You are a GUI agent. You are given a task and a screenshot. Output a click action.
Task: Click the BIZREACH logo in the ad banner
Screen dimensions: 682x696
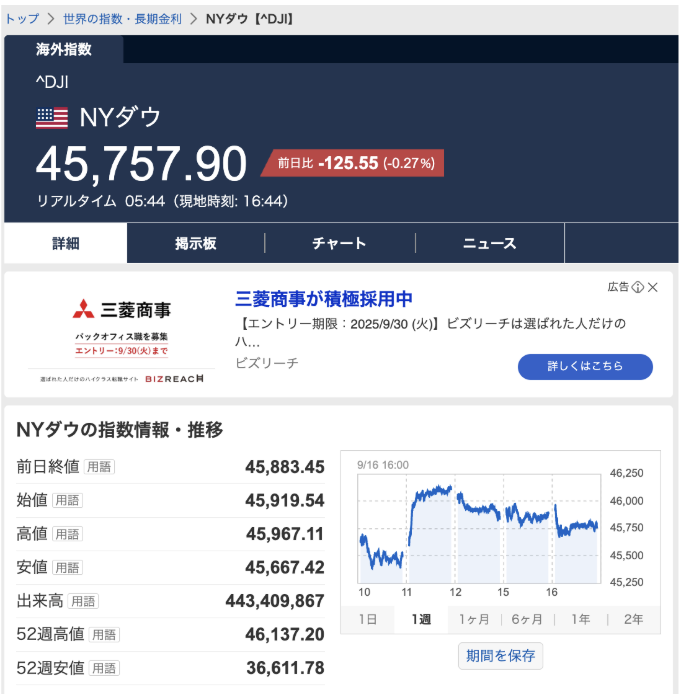pos(174,379)
